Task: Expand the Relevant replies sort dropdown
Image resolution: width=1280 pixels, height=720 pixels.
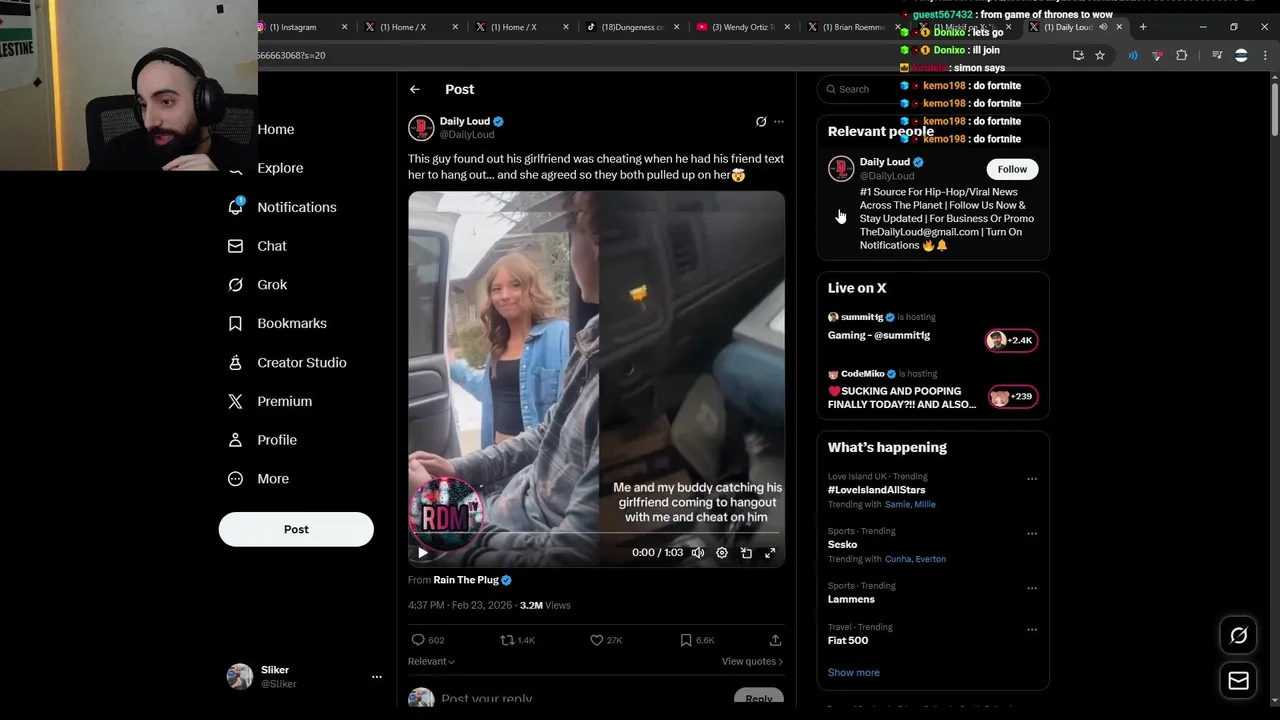Action: pyautogui.click(x=431, y=661)
